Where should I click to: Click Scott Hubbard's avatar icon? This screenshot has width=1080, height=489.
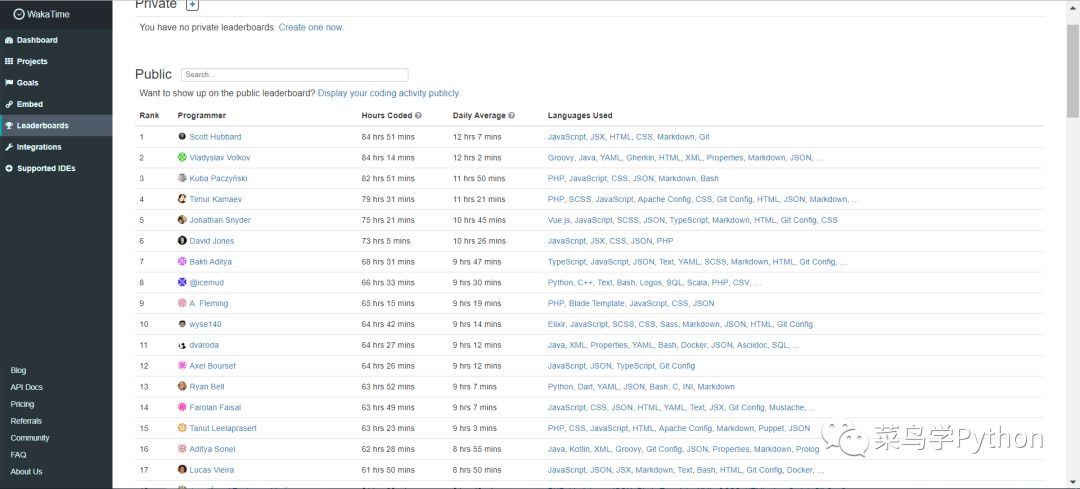coord(182,136)
